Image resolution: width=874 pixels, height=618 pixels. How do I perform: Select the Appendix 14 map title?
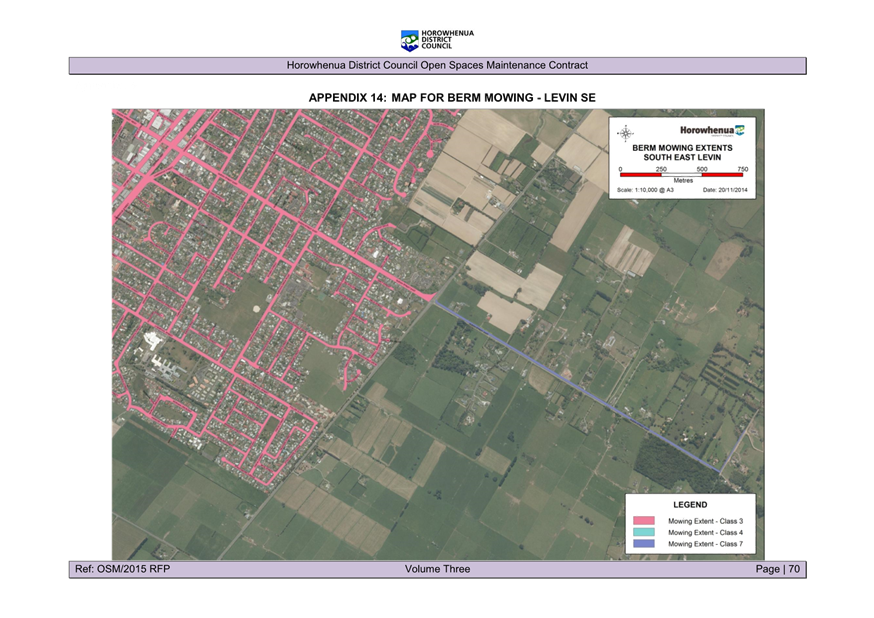[x=452, y=98]
